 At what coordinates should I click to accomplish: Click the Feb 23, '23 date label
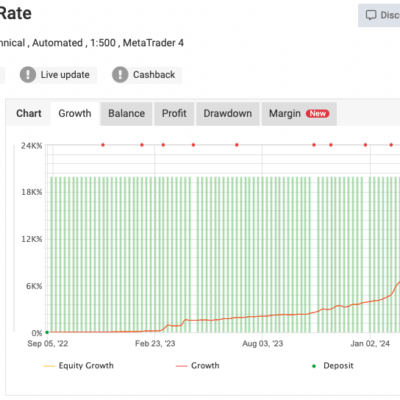[155, 343]
